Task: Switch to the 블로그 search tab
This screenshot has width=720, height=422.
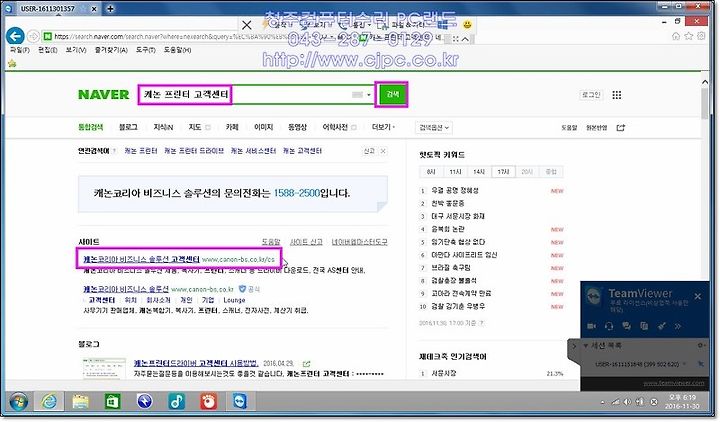Action: pyautogui.click(x=128, y=127)
